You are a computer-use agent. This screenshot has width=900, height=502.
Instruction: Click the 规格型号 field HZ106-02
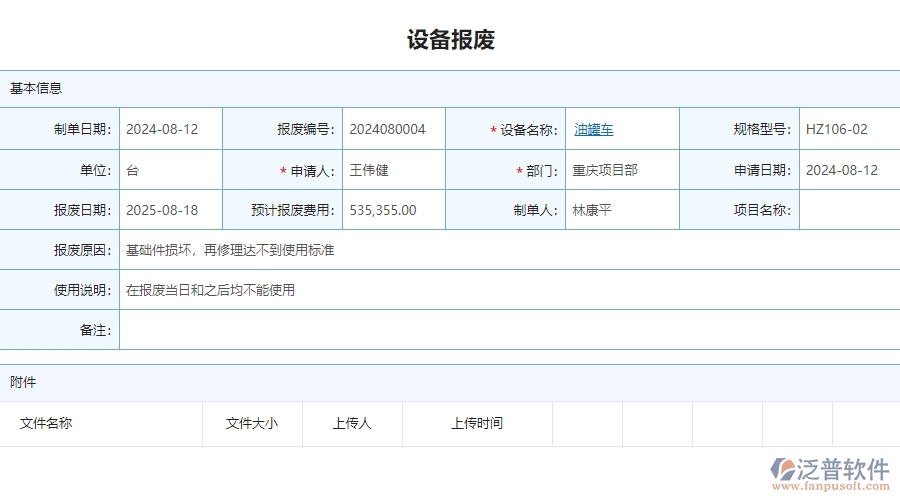[x=848, y=129]
